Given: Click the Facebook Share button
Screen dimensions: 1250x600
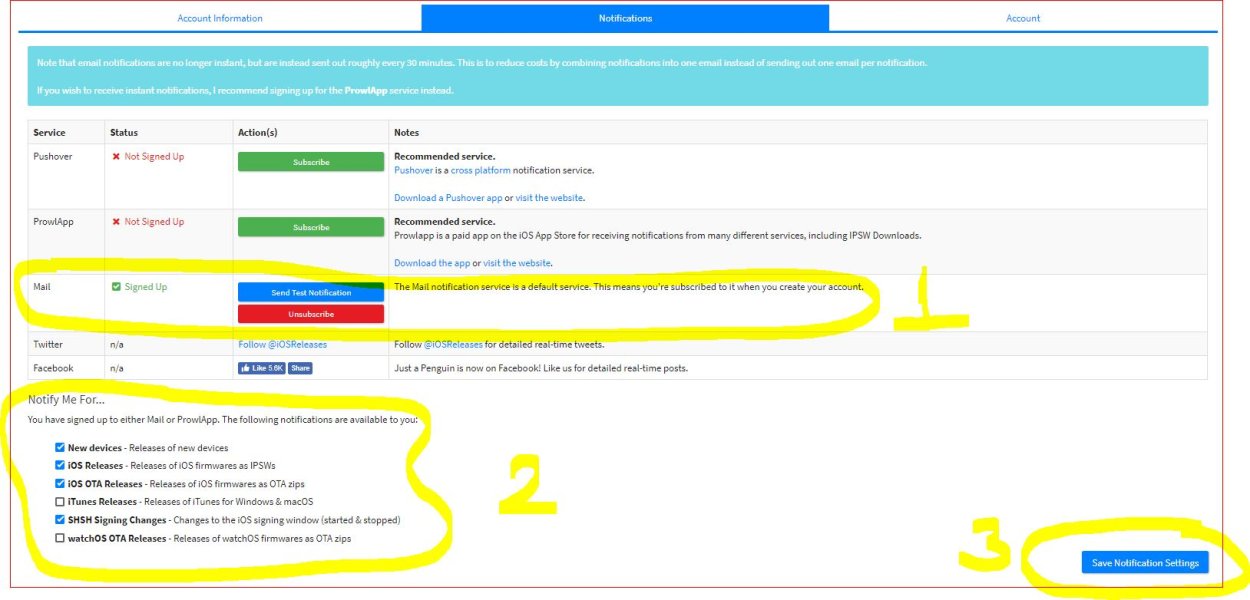Looking at the screenshot, I should pos(300,368).
